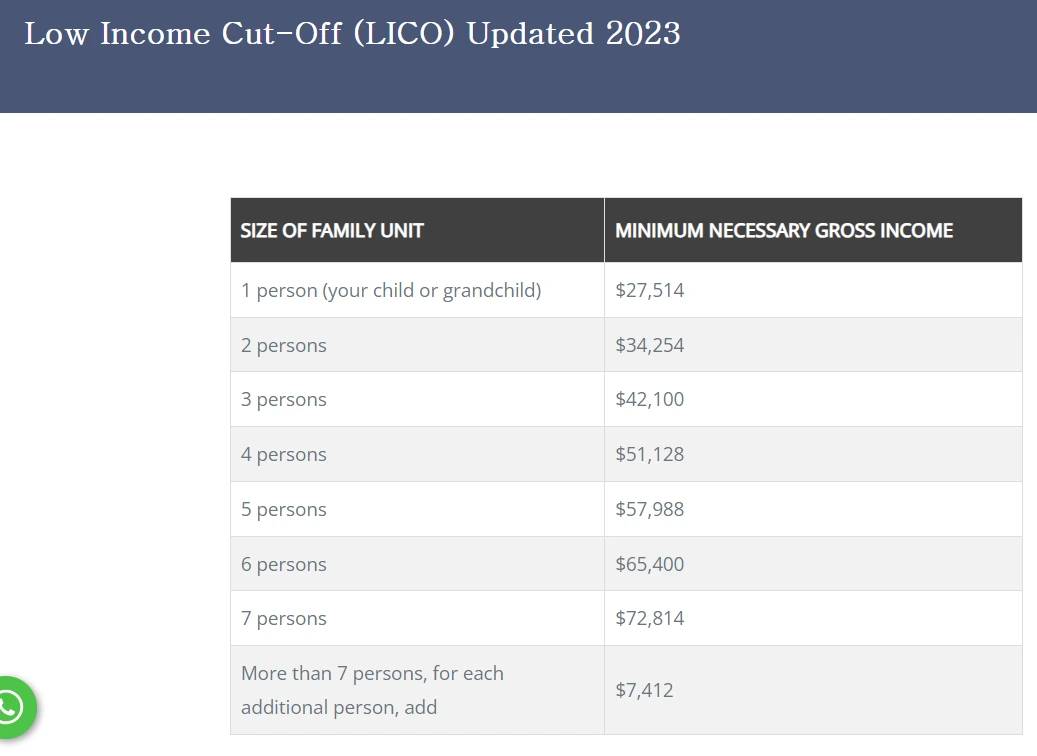Screen dimensions: 1037x756
Task: Click the $65,400 amount
Action: click(x=649, y=564)
